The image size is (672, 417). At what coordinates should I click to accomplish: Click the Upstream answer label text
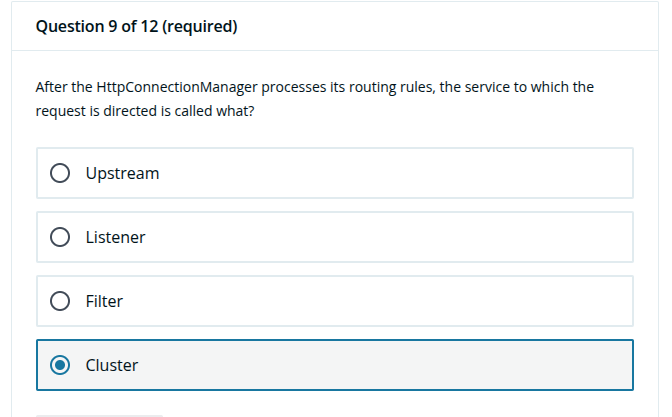(x=122, y=174)
